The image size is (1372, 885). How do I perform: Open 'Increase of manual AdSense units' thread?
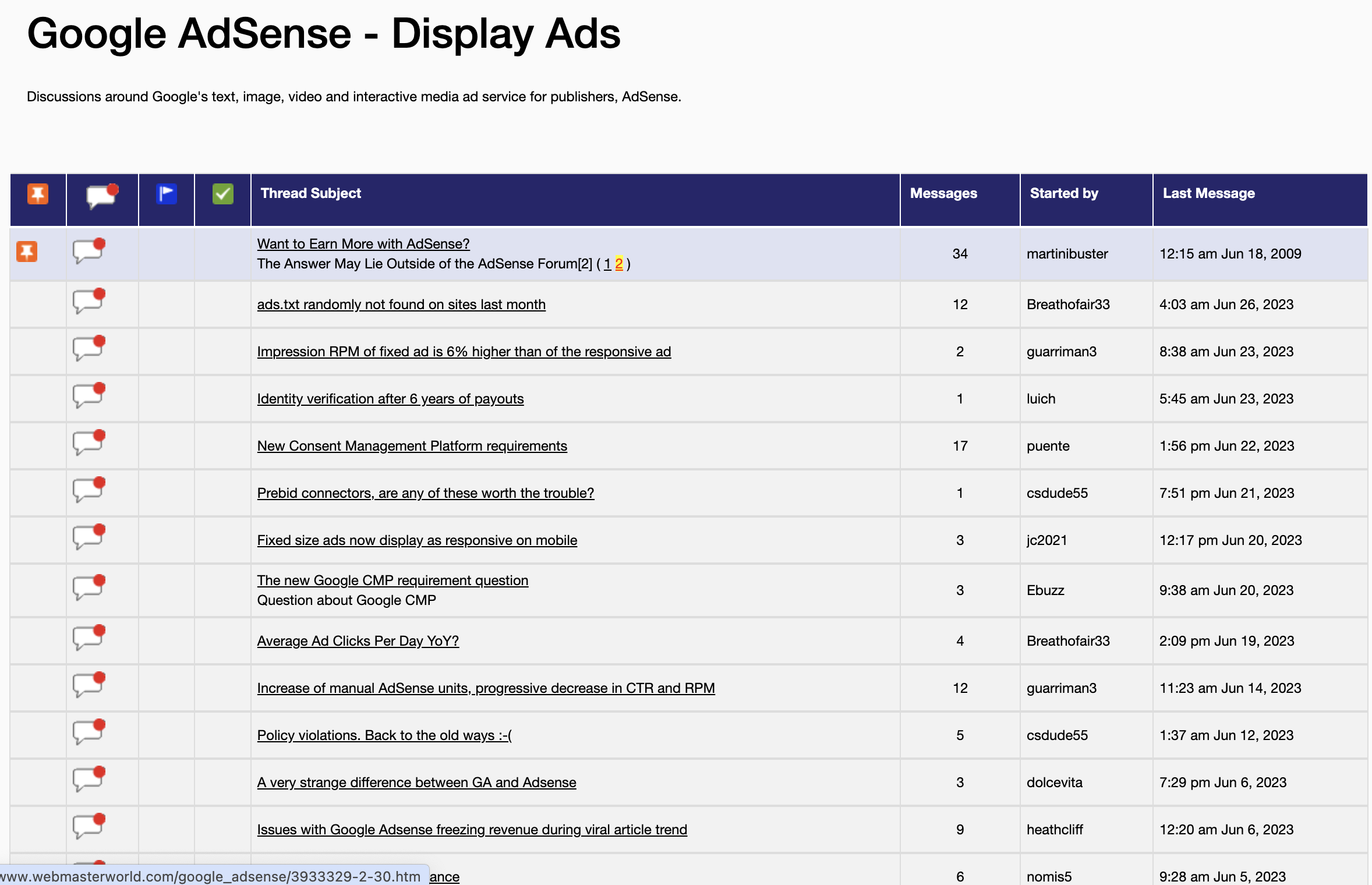486,688
